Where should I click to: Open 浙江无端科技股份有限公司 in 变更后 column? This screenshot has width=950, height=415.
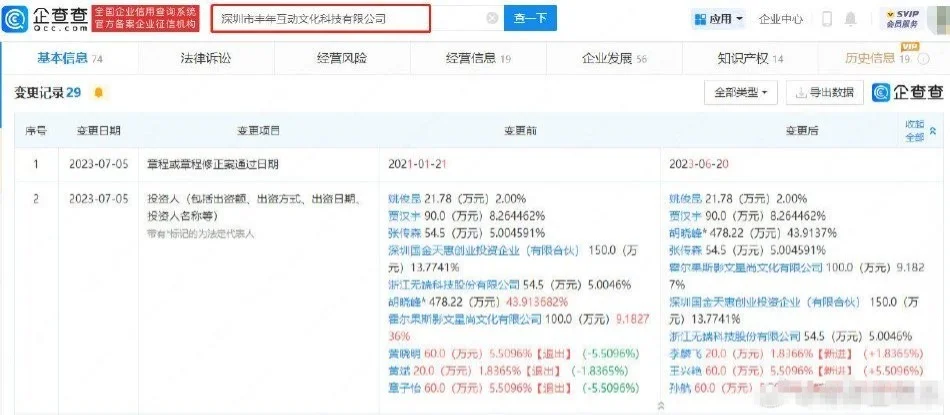pos(735,336)
